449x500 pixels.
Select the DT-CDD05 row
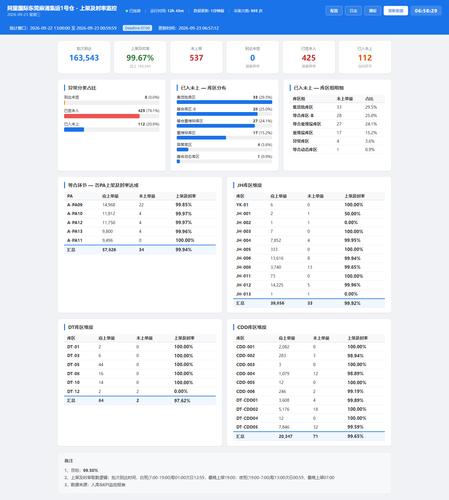(309, 427)
